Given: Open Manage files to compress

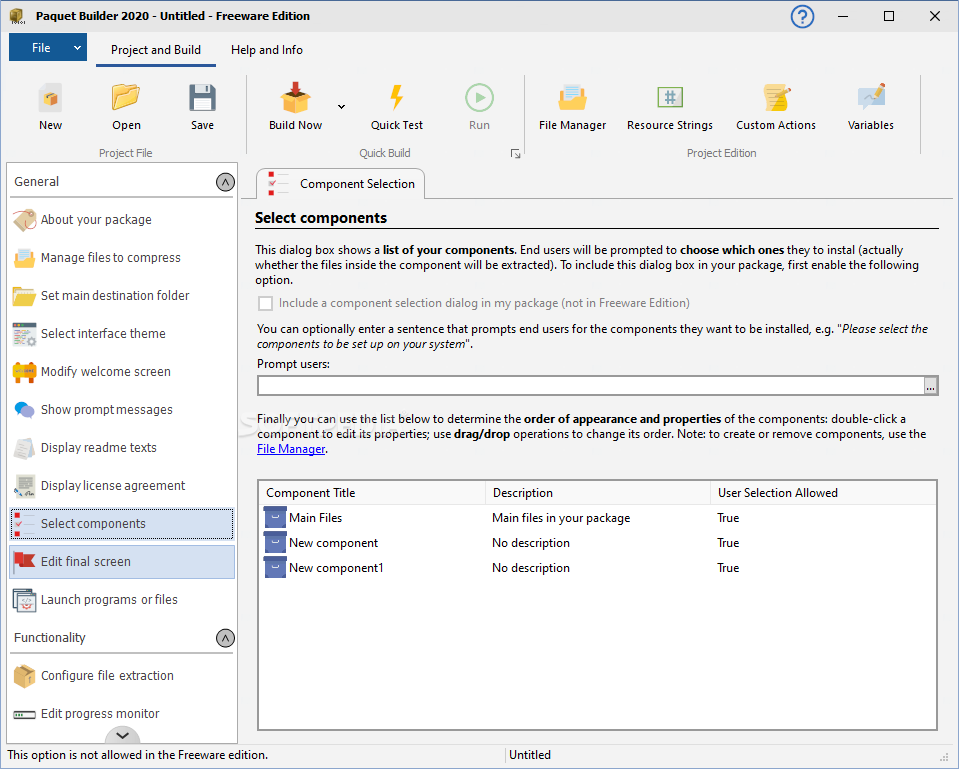Looking at the screenshot, I should coord(122,258).
